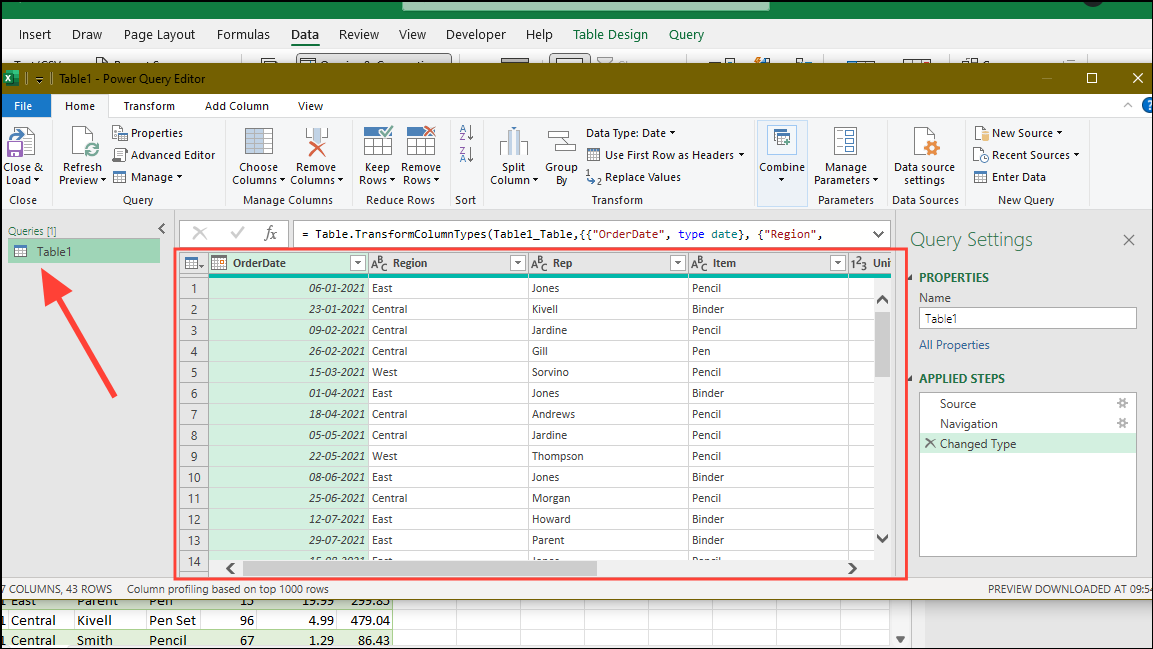The width and height of the screenshot is (1153, 649).
Task: Click the query Name input field
Action: 1027,318
